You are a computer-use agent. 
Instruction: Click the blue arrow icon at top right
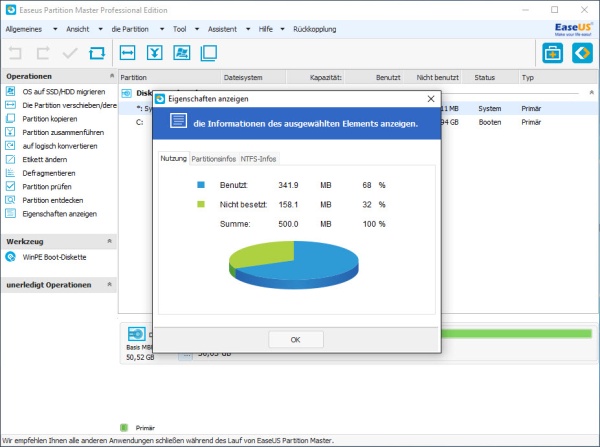pyautogui.click(x=582, y=53)
